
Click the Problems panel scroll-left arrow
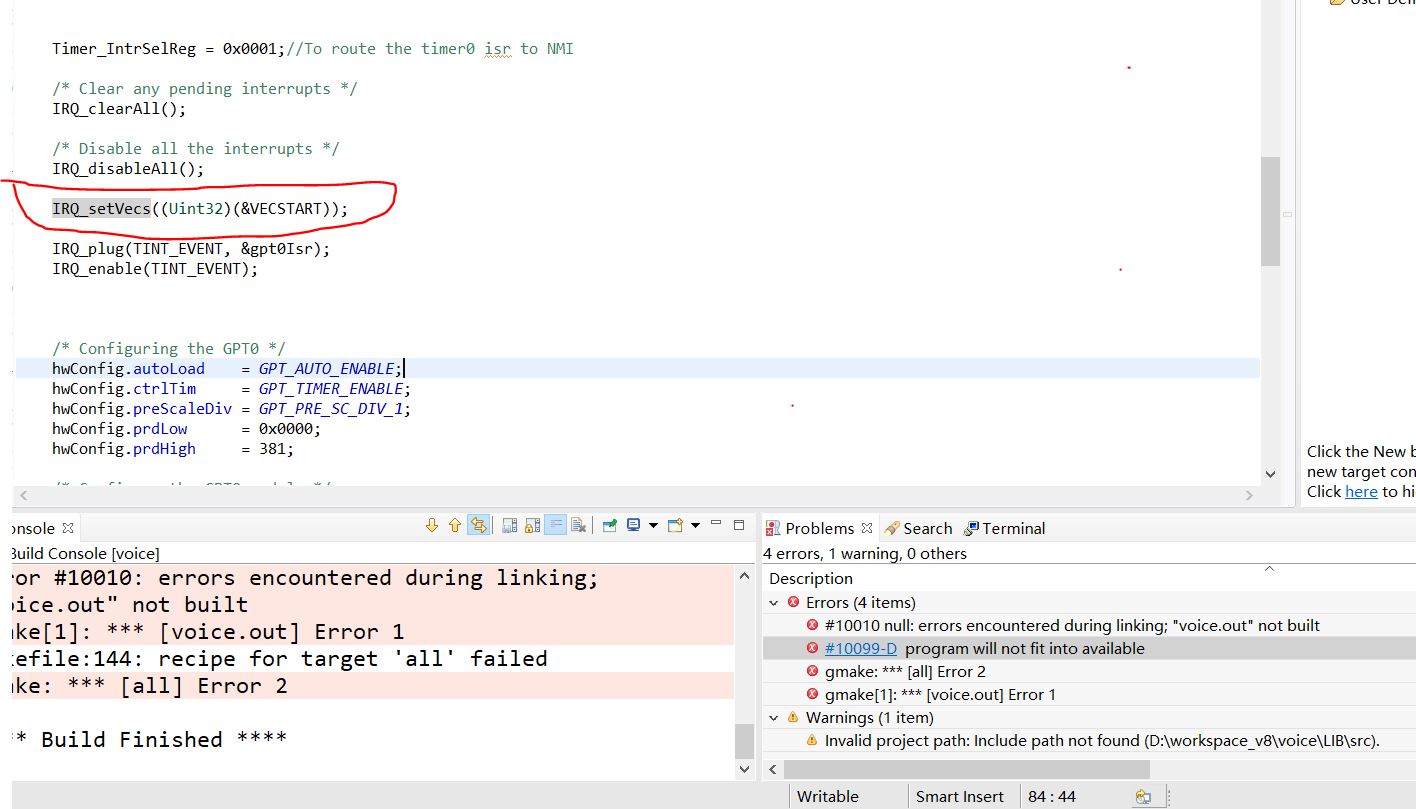tap(772, 769)
